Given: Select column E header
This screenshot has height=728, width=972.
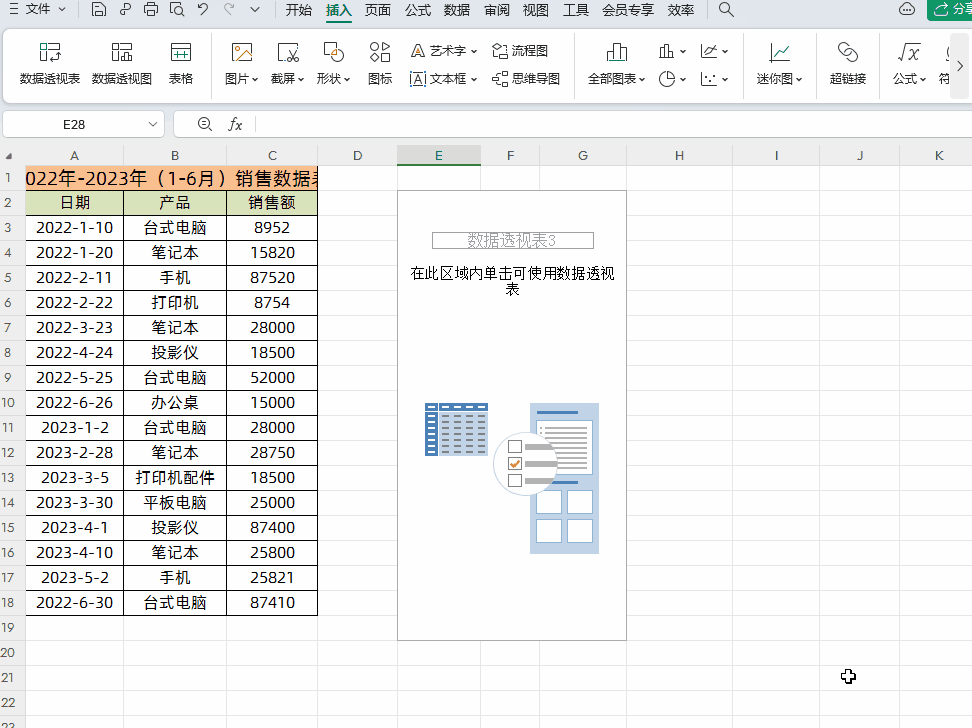Looking at the screenshot, I should point(438,156).
